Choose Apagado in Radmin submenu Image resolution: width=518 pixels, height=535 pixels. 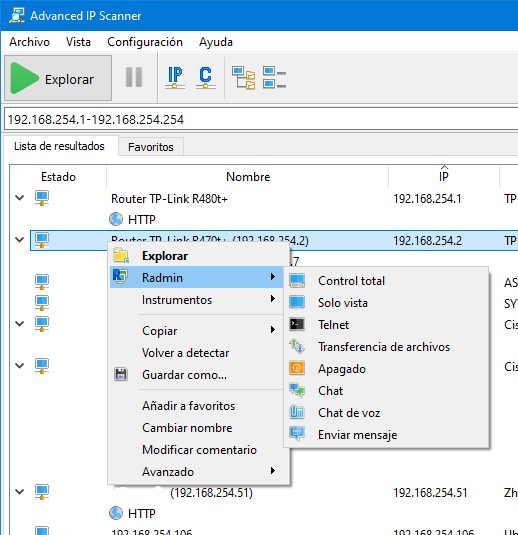(x=386, y=369)
